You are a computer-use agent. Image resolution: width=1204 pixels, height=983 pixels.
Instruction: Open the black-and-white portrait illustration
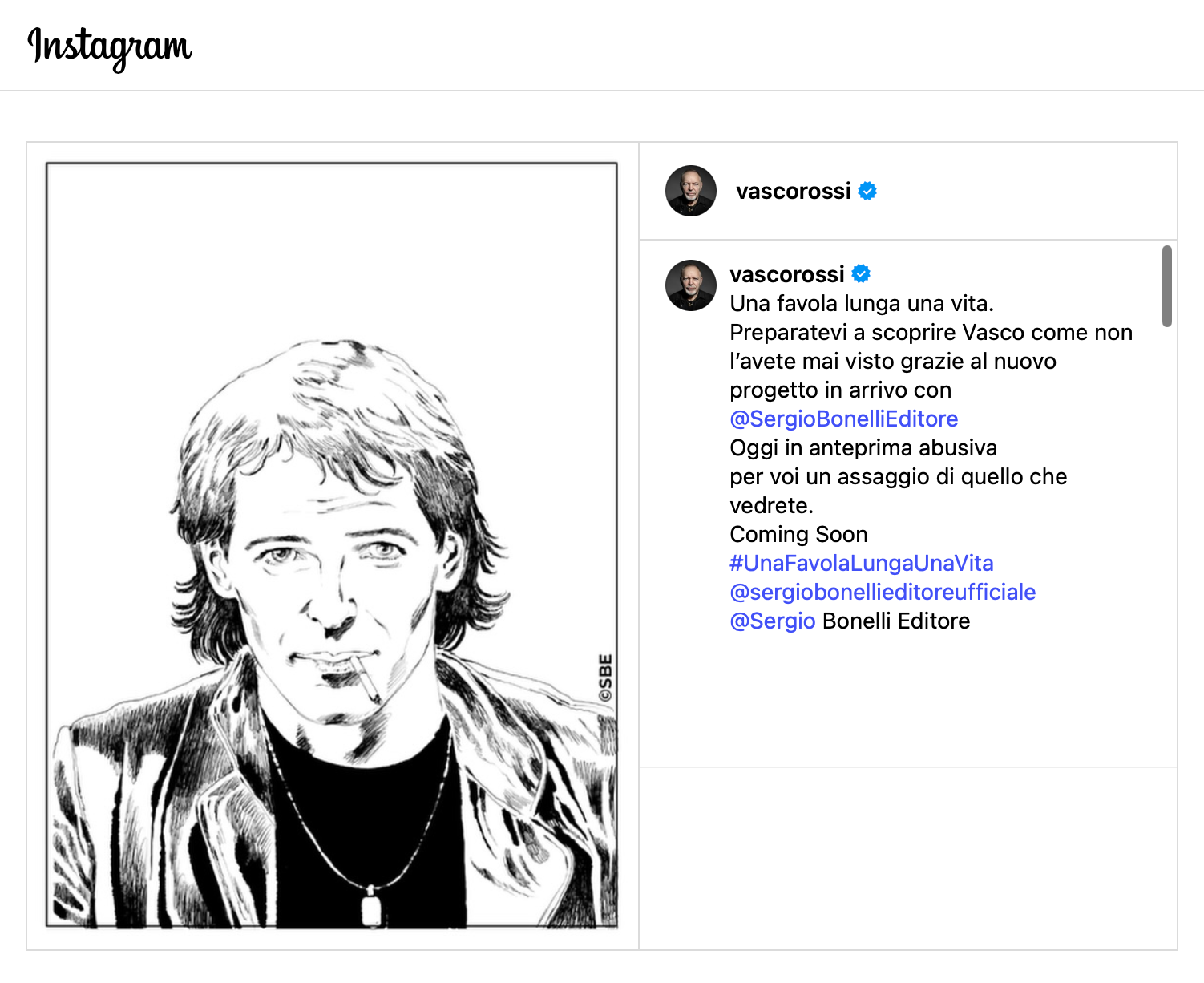[x=331, y=545]
